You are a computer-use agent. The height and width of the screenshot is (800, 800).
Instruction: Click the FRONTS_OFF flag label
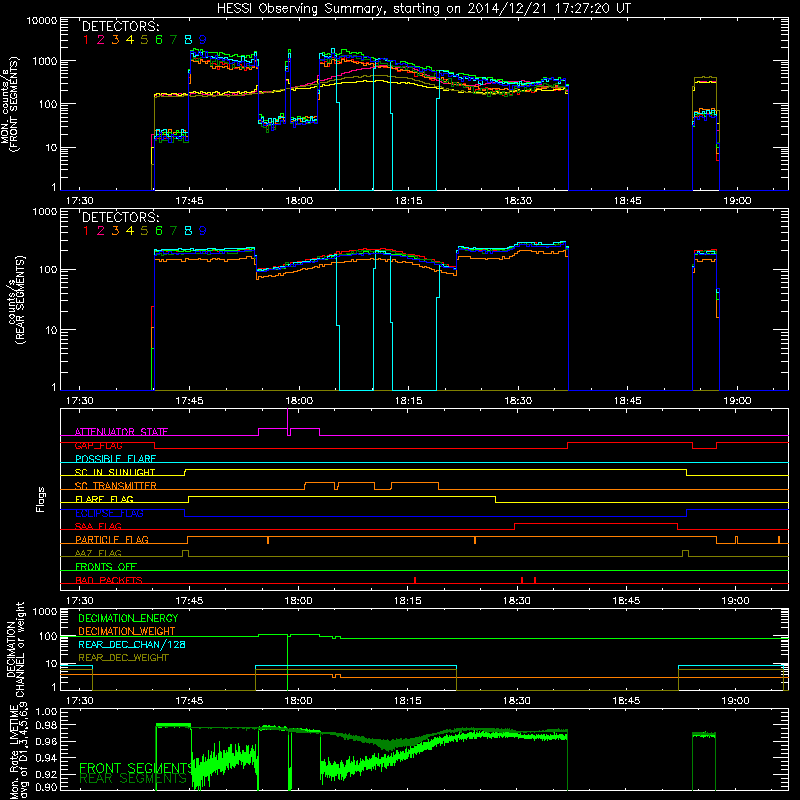click(x=106, y=567)
